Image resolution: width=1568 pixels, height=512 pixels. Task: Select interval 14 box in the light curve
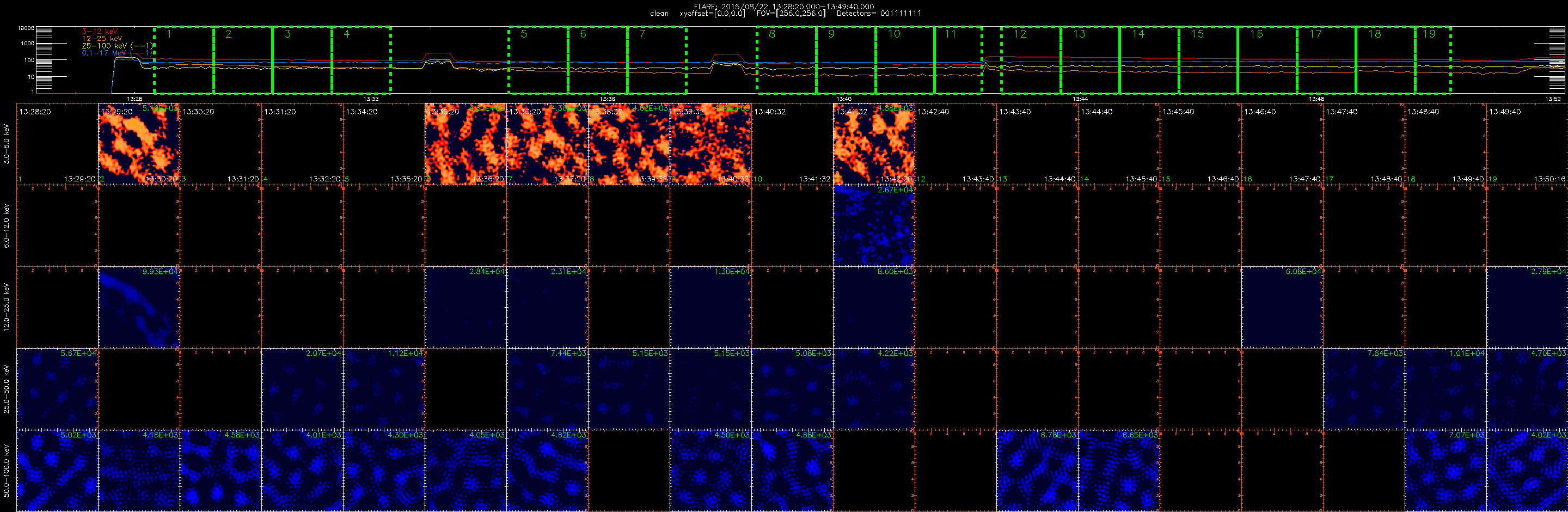click(x=1149, y=60)
